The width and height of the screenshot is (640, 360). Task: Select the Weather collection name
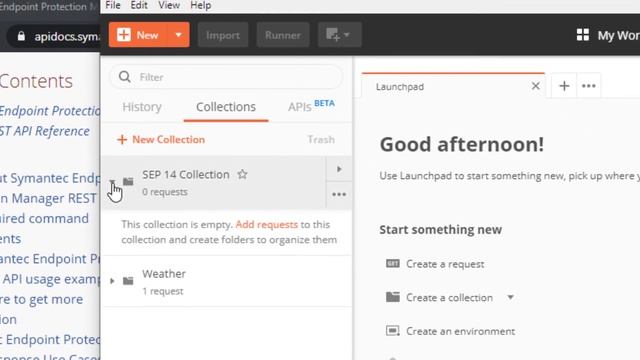164,274
